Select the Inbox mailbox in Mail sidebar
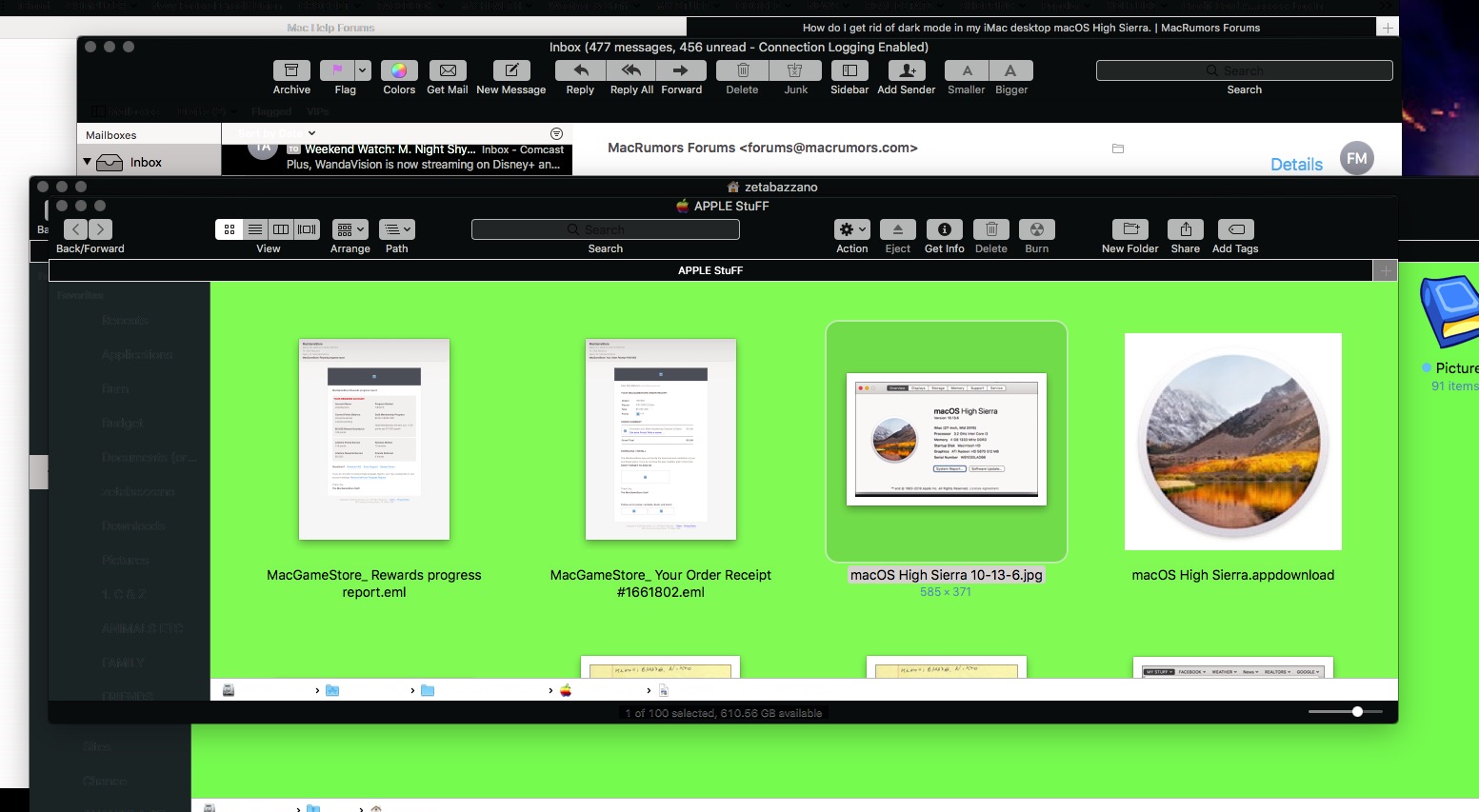The image size is (1479, 812). [146, 163]
